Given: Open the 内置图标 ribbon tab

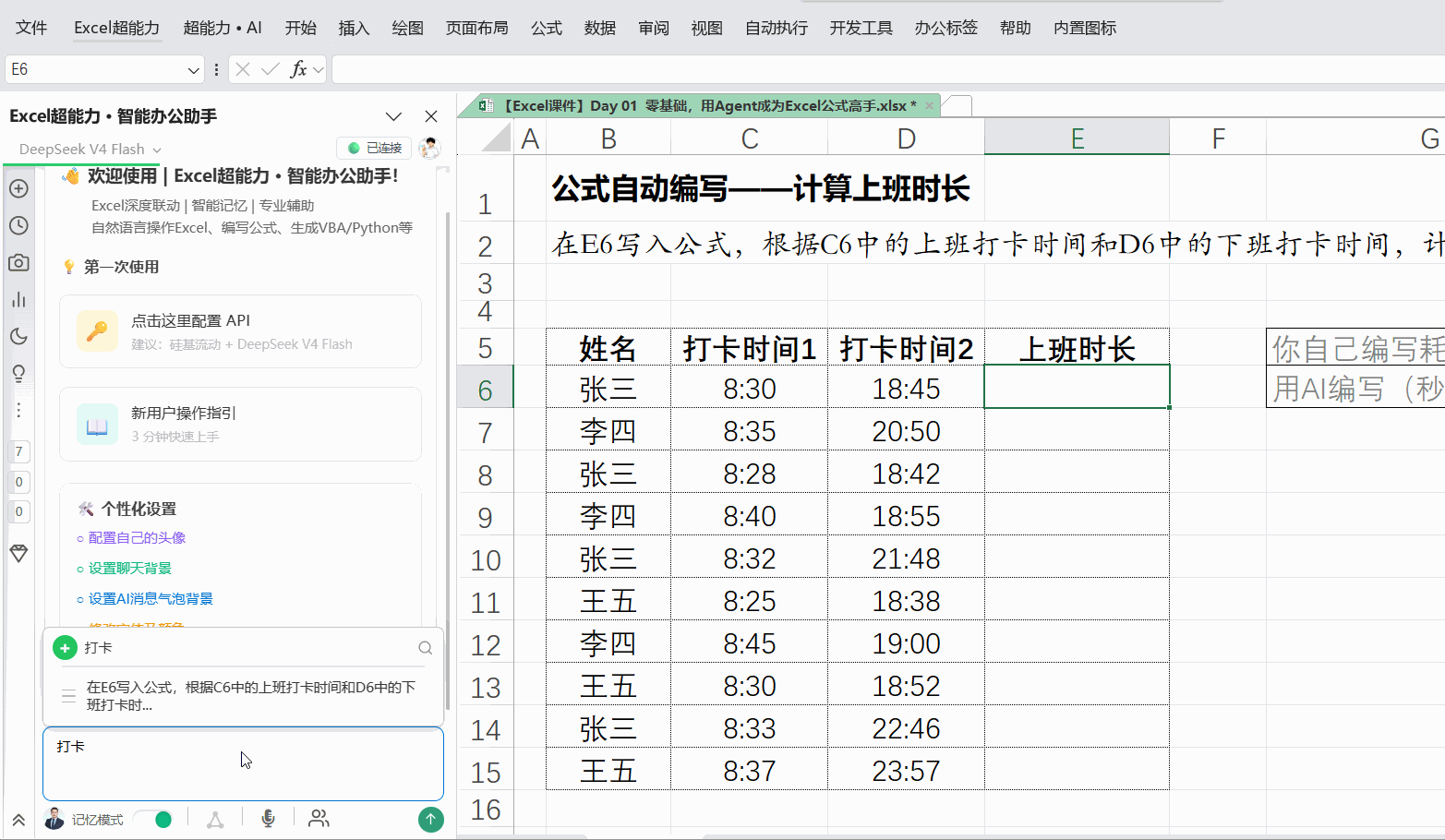Looking at the screenshot, I should [1085, 28].
